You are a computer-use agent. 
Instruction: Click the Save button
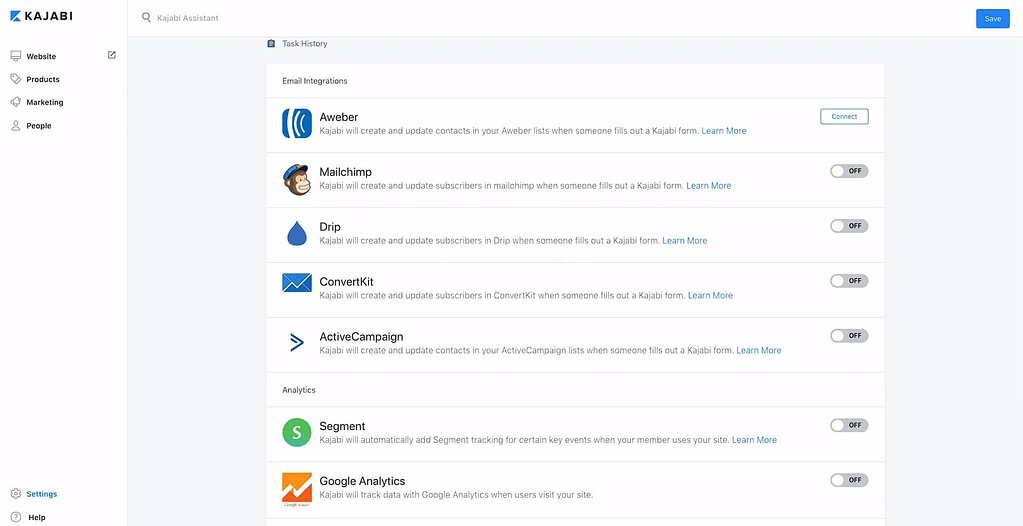coord(992,18)
